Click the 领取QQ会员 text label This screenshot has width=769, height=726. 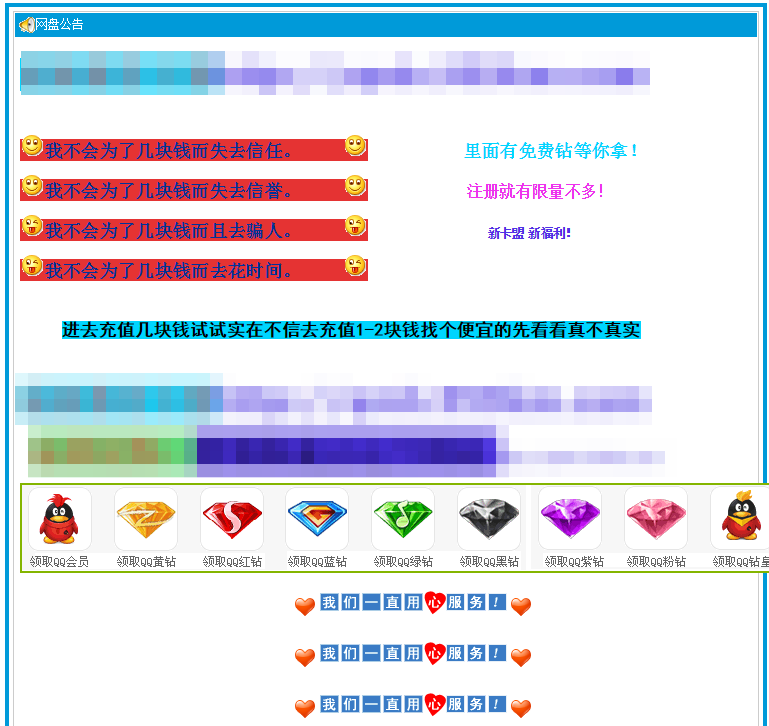[59, 562]
